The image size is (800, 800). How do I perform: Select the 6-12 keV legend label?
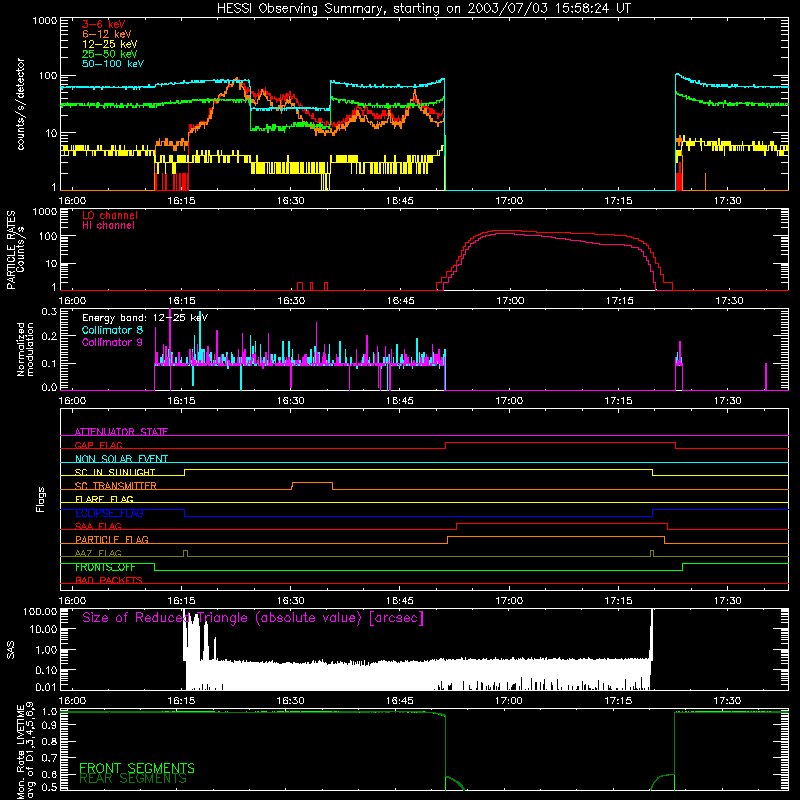click(x=107, y=34)
